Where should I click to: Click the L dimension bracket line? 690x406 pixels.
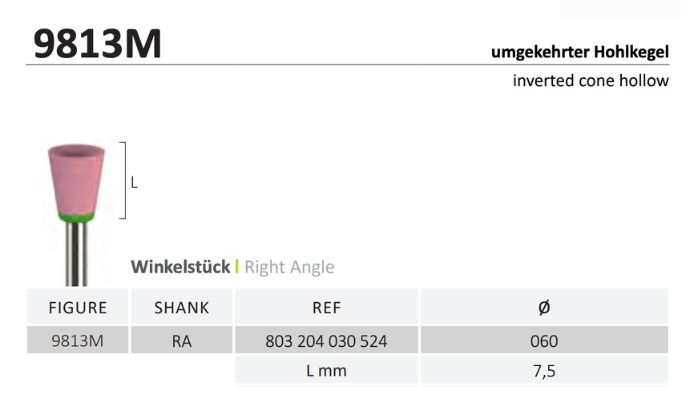click(x=124, y=180)
